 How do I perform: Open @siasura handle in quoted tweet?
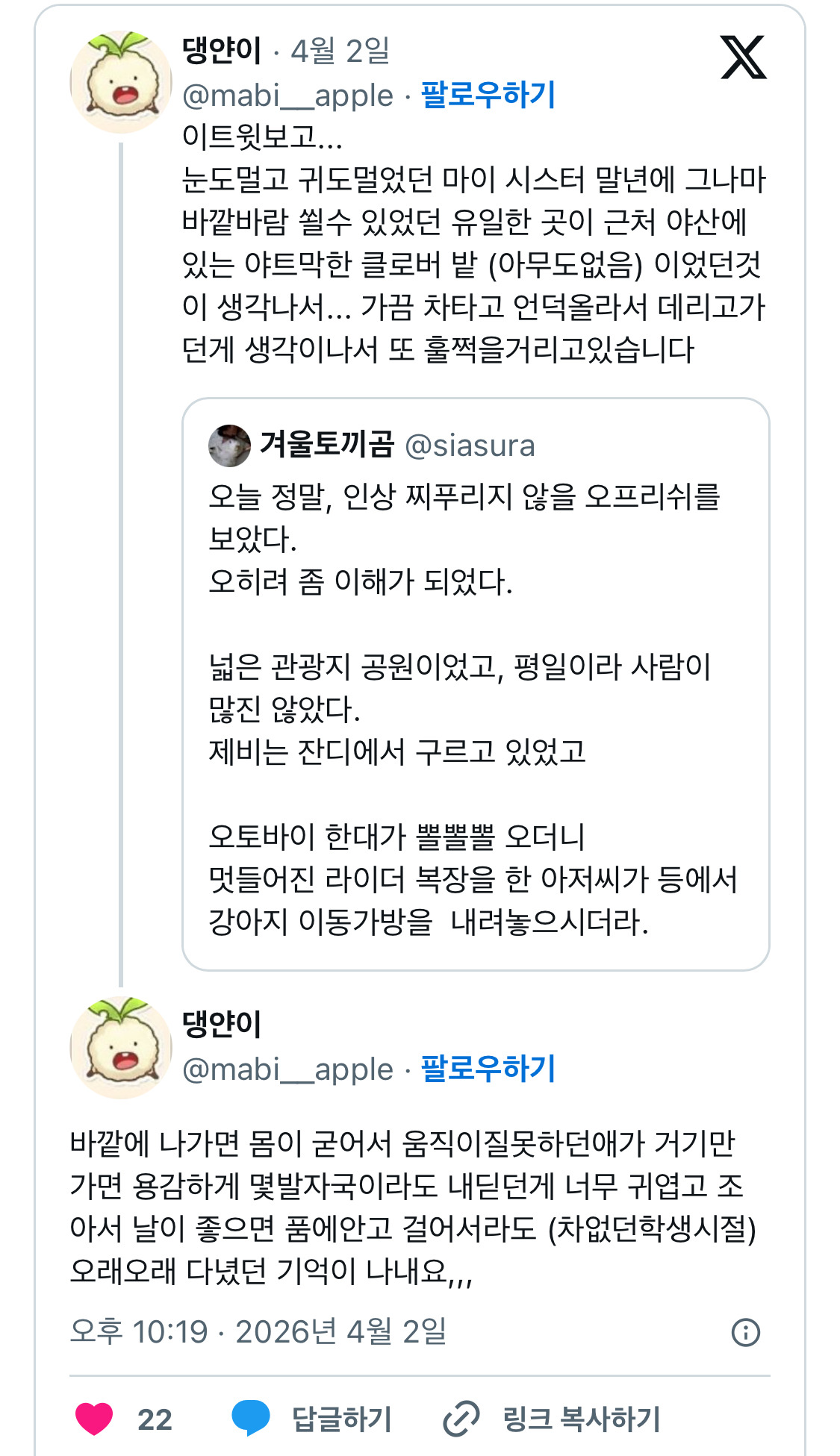click(470, 446)
